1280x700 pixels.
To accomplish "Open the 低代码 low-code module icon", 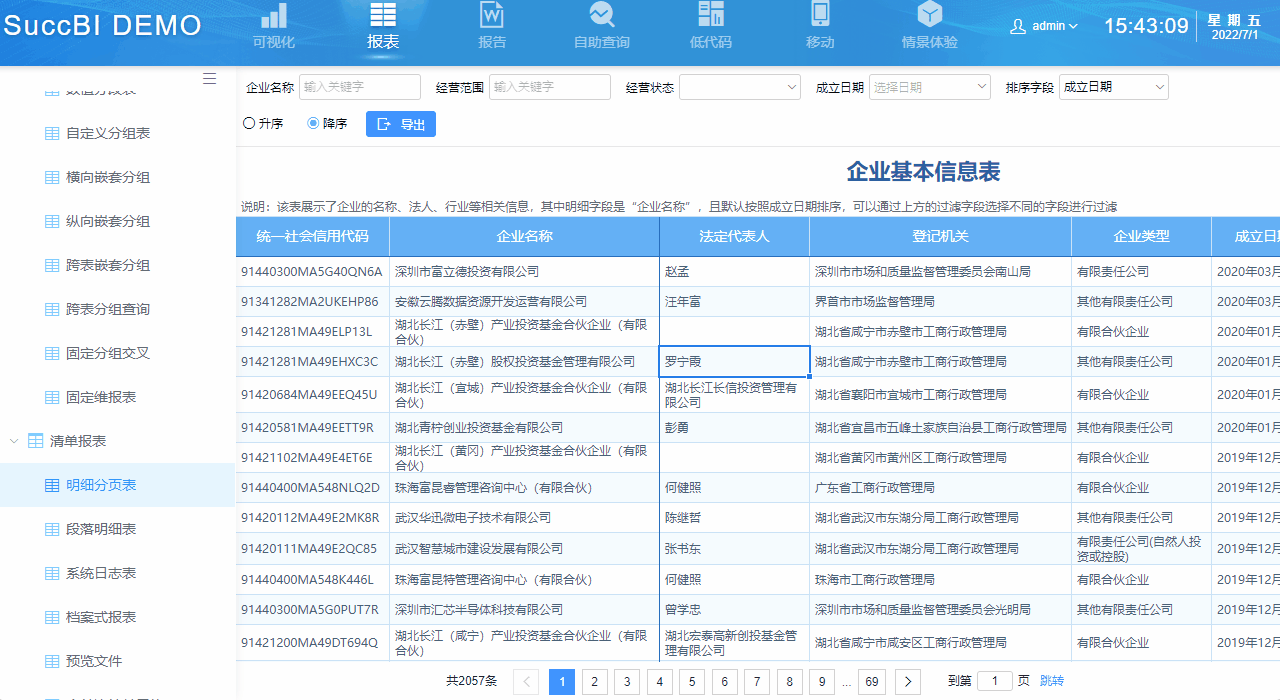I will (x=711, y=15).
